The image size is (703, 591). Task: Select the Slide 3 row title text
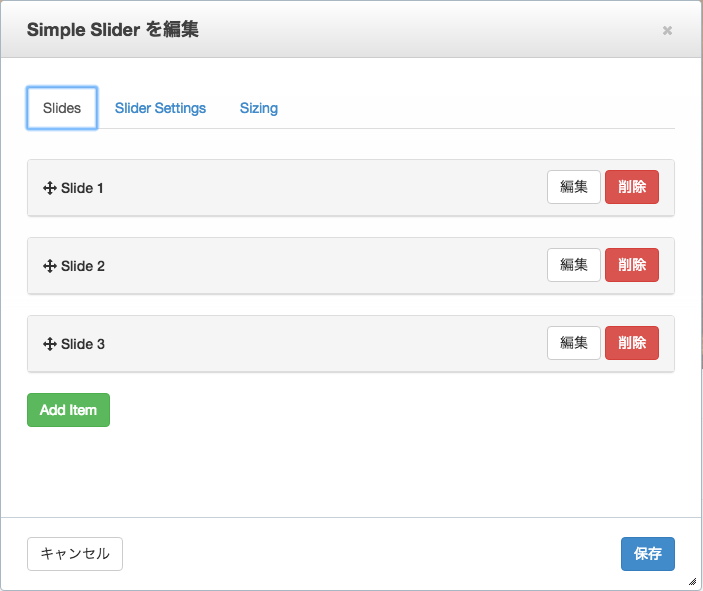(83, 344)
